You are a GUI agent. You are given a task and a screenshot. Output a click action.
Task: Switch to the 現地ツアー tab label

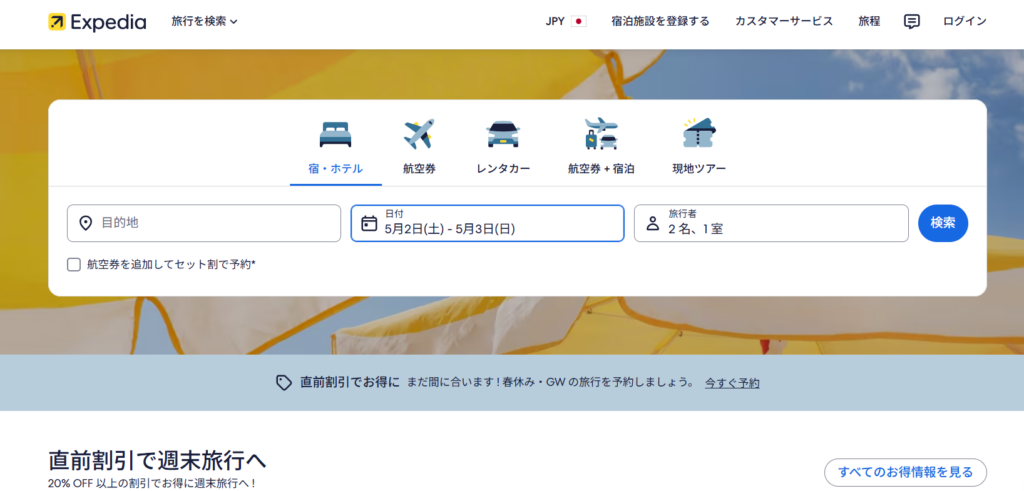(699, 169)
